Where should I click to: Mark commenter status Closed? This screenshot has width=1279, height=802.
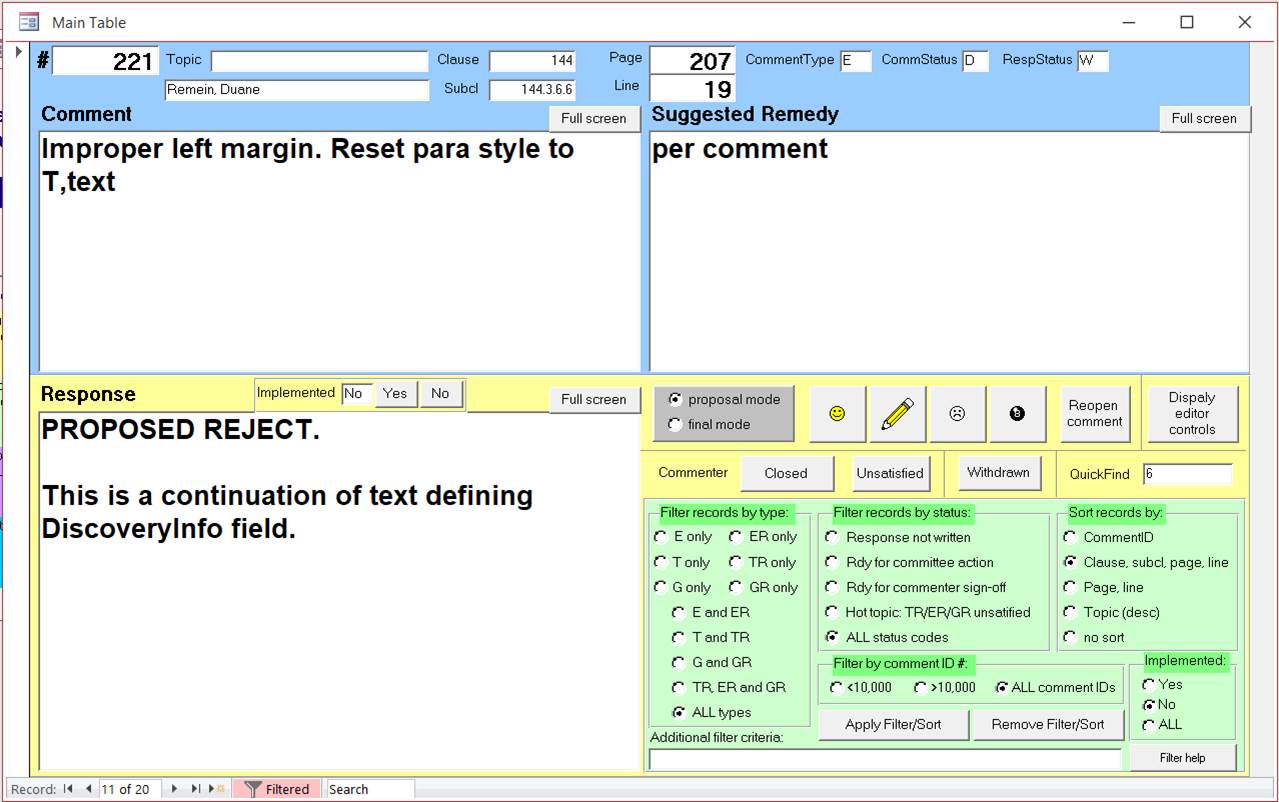786,473
